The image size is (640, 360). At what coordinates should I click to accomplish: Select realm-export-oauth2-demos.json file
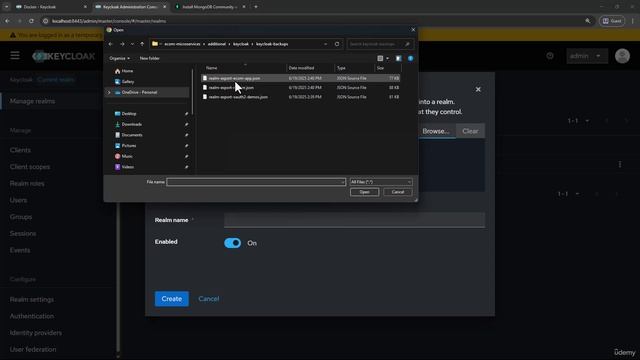pyautogui.click(x=301, y=97)
